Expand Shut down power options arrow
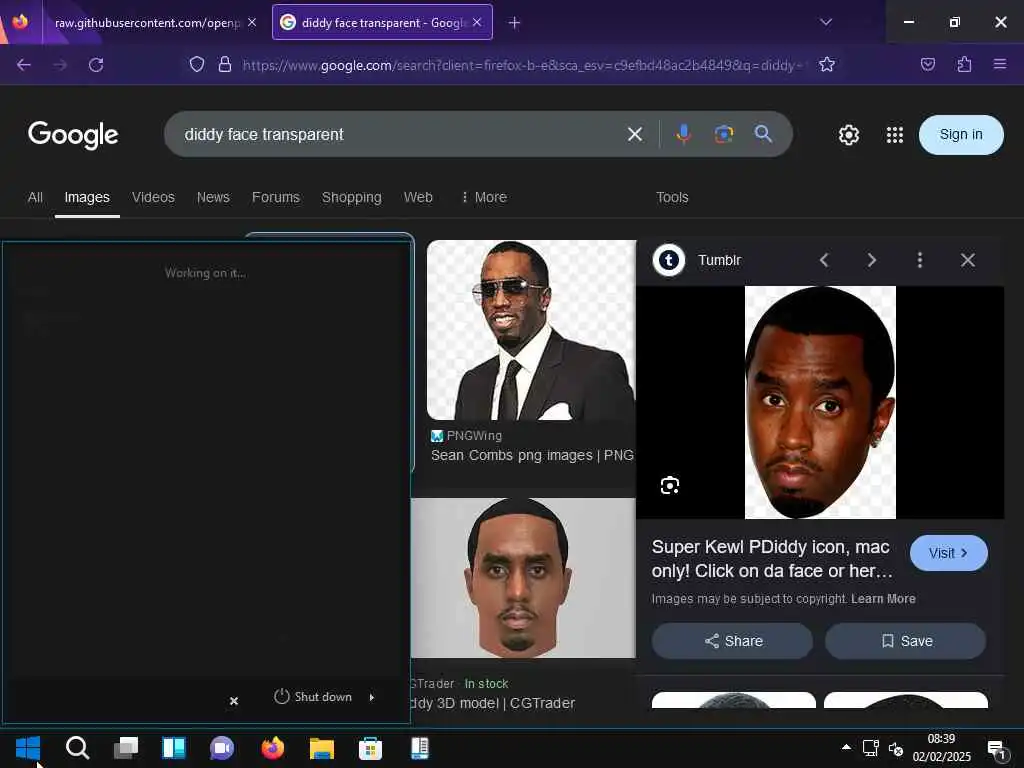Viewport: 1024px width, 768px height. [372, 697]
